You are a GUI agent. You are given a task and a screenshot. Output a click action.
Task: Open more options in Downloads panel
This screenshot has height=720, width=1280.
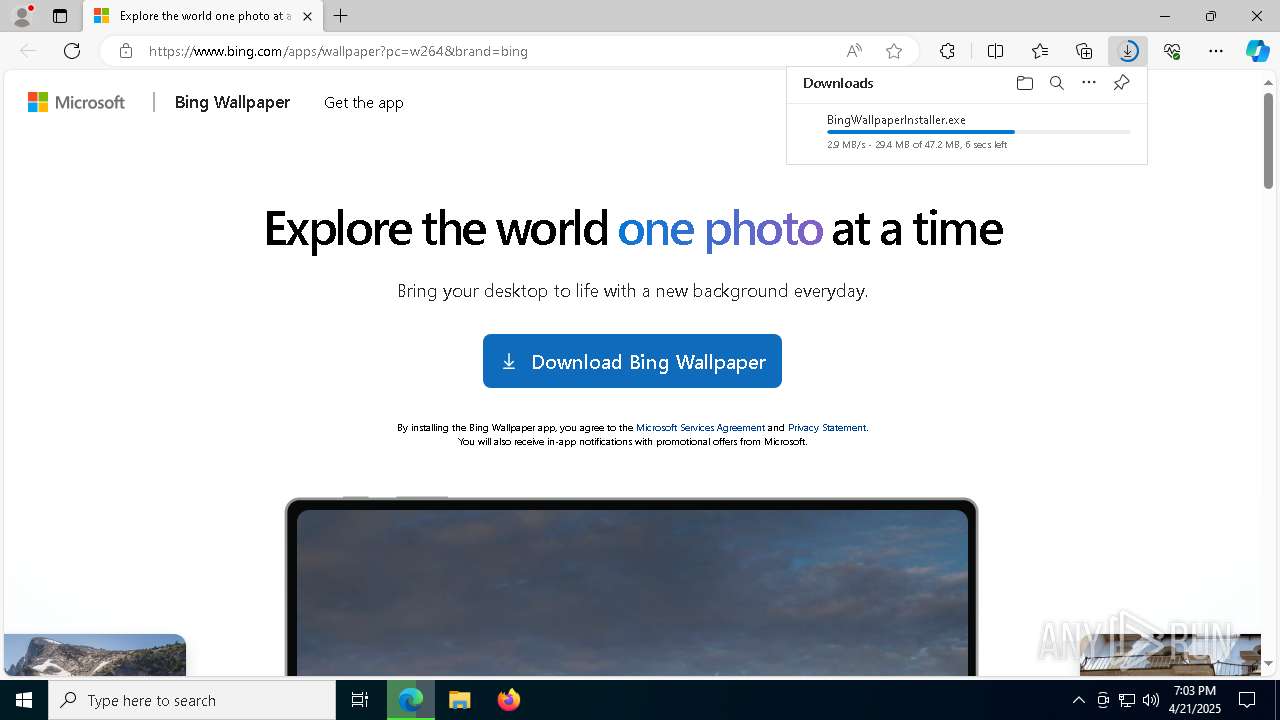tap(1089, 83)
